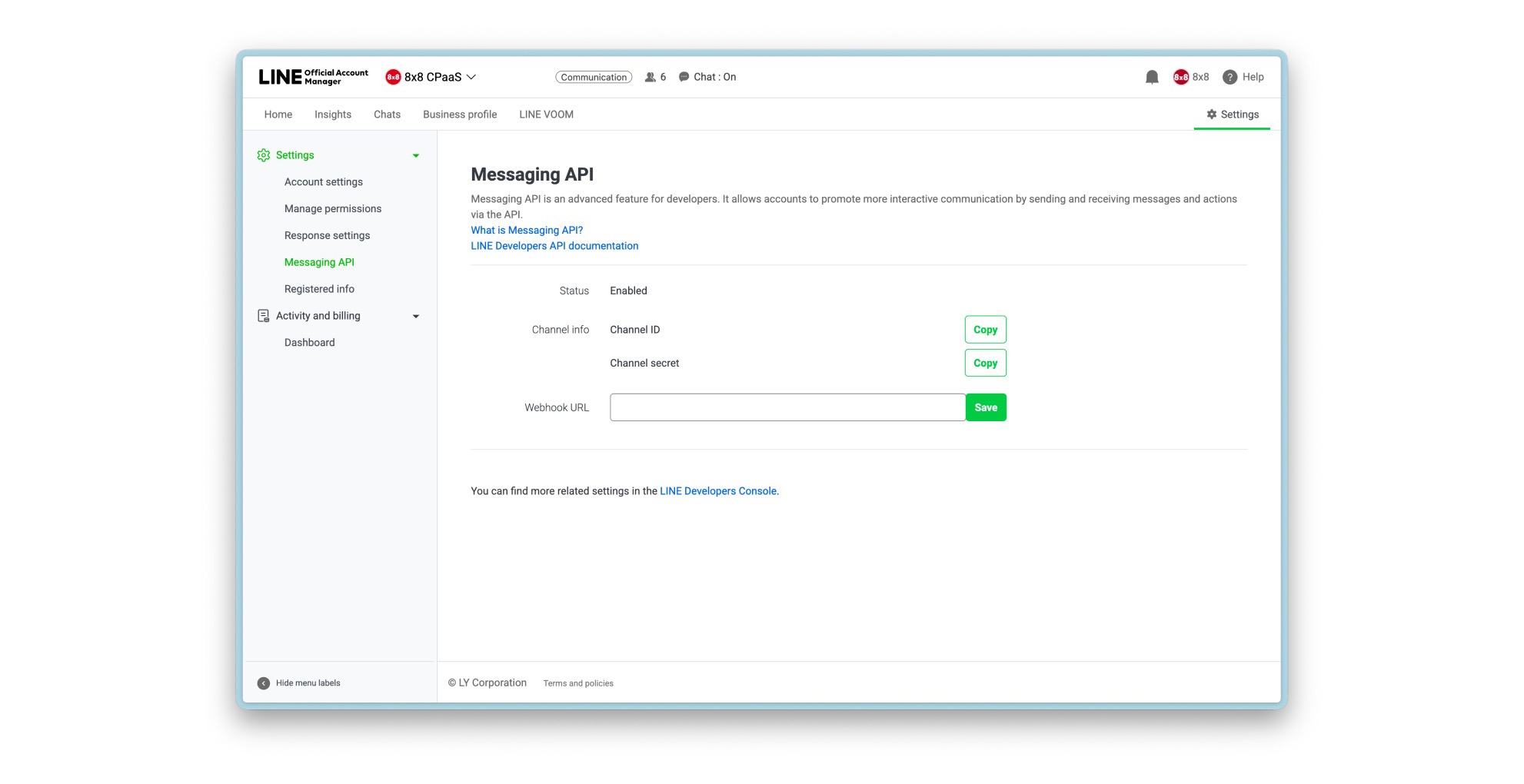1524x784 pixels.
Task: Go to the Home tab
Action: 278,115
